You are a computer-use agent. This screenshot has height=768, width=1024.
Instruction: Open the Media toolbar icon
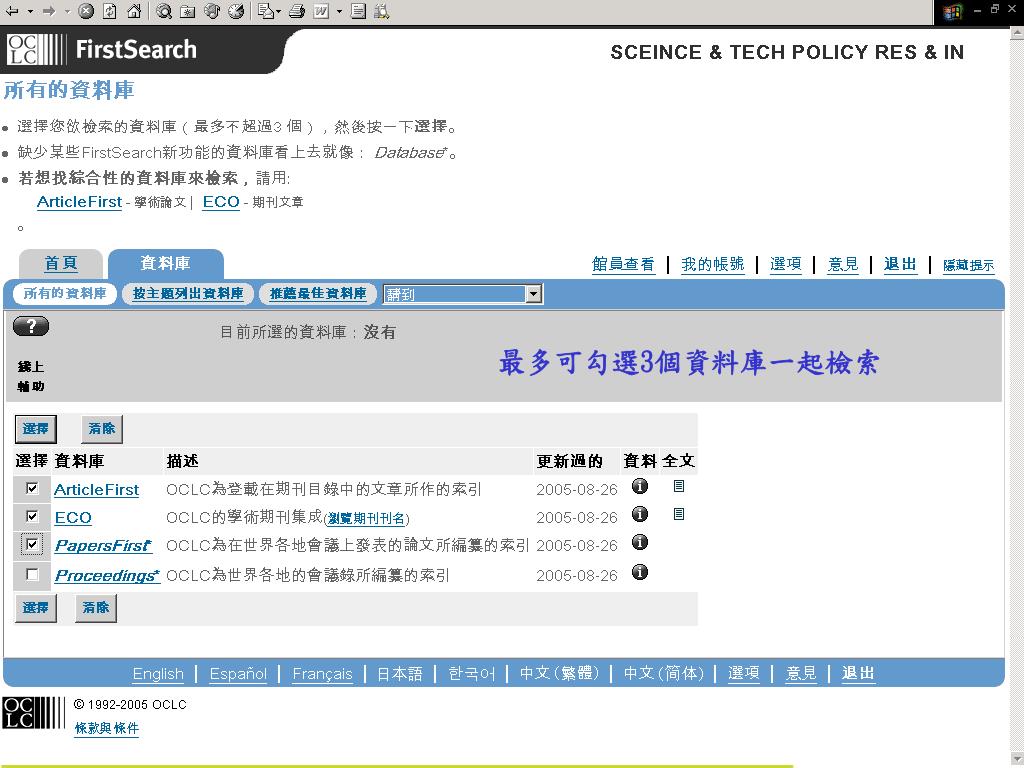pyautogui.click(x=212, y=11)
